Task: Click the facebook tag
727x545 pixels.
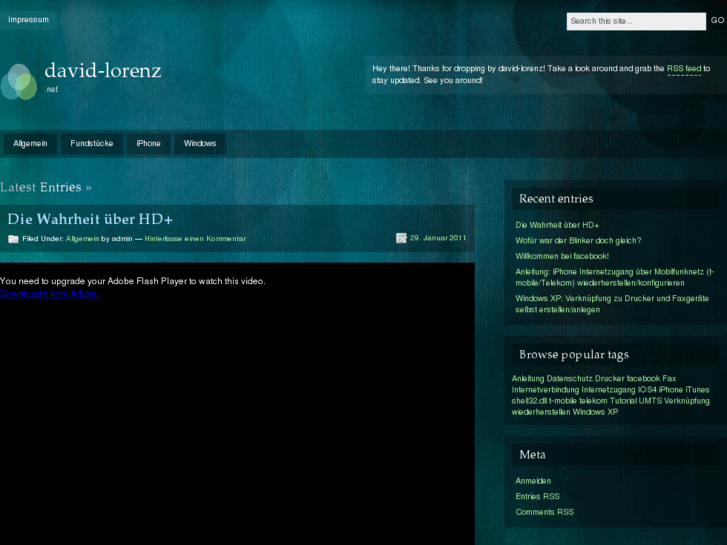Action: (643, 378)
